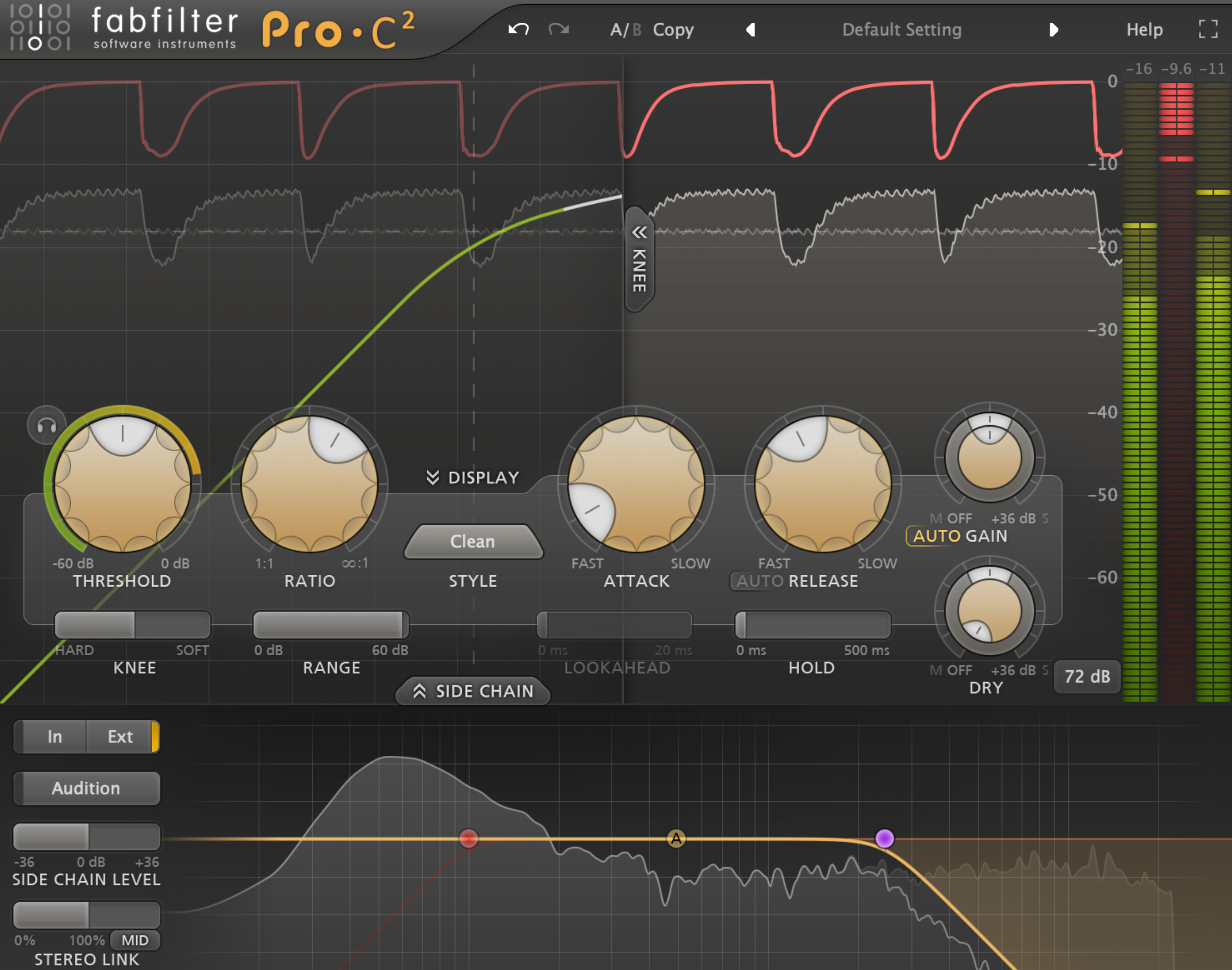Enable the Audition button
This screenshot has width=1232, height=970.
pos(86,788)
